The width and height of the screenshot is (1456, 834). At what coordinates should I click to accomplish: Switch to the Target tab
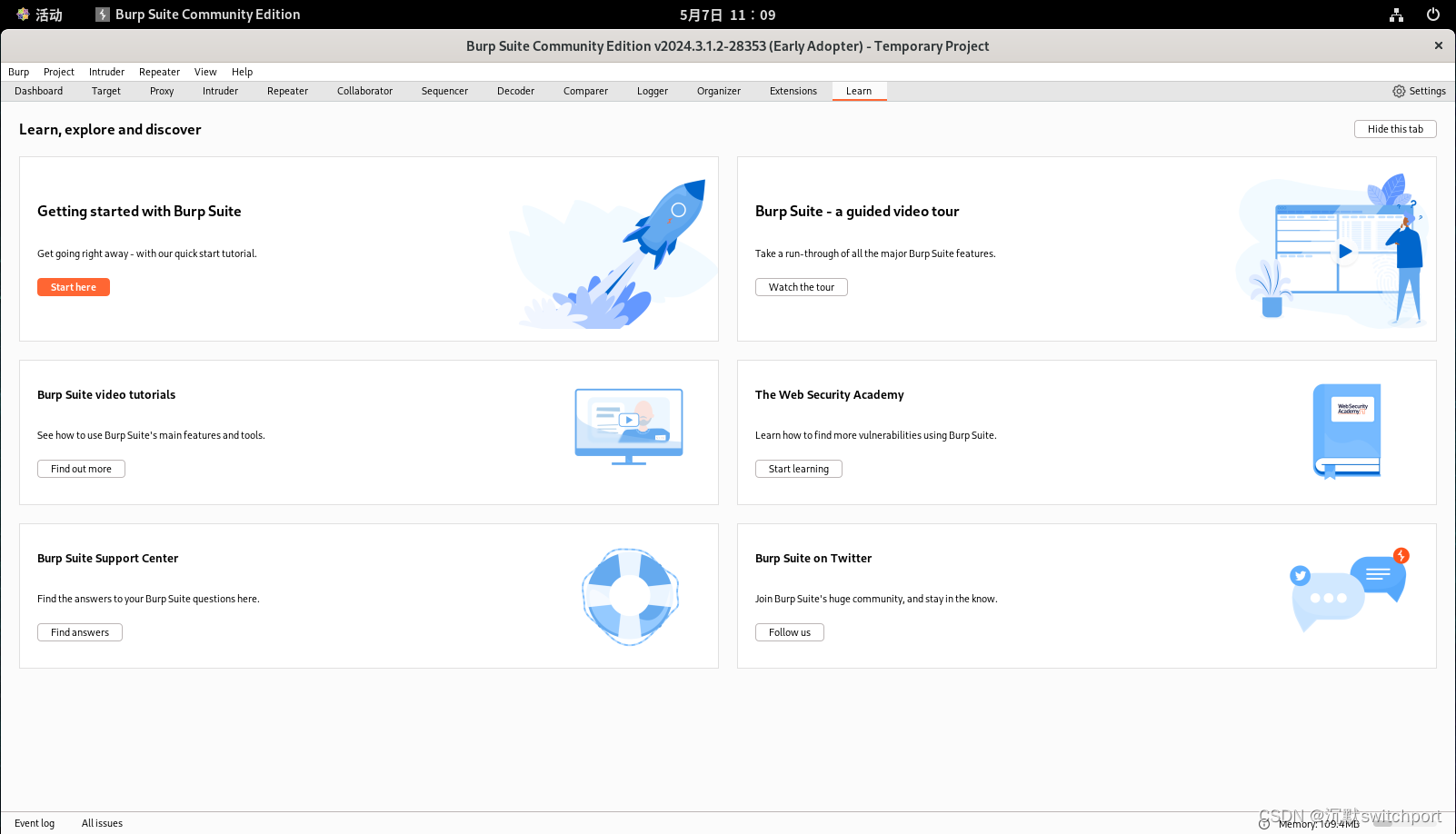click(106, 91)
